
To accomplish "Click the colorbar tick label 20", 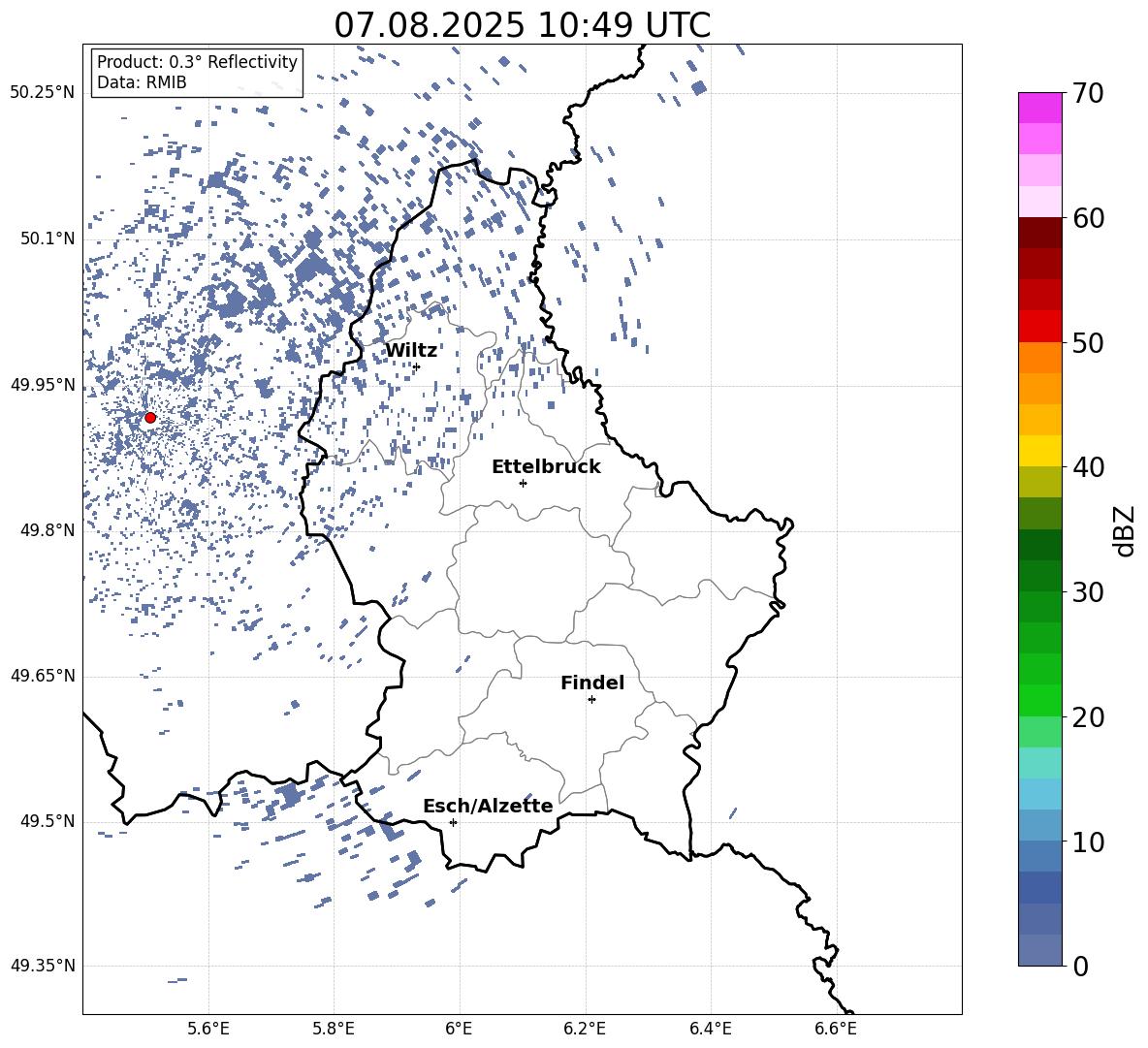I will [x=1088, y=717].
